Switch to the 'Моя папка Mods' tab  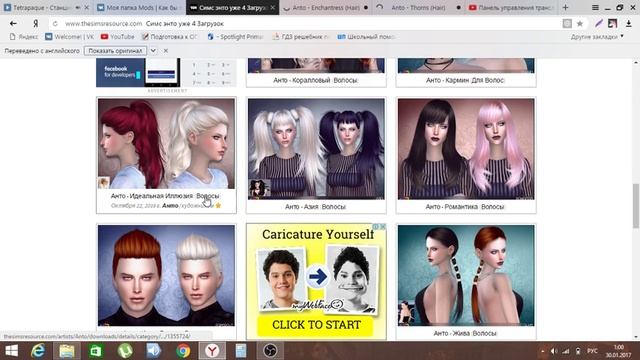coord(139,7)
